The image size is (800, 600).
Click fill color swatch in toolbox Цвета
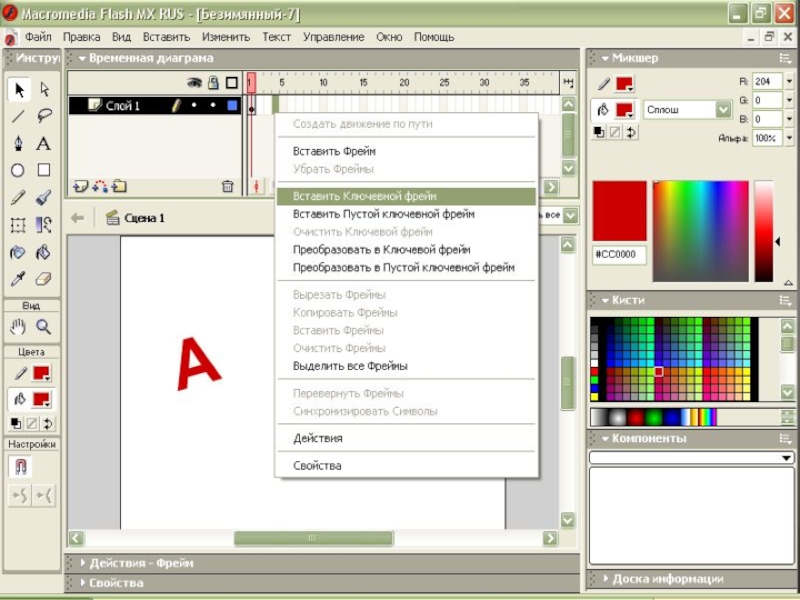[x=41, y=399]
